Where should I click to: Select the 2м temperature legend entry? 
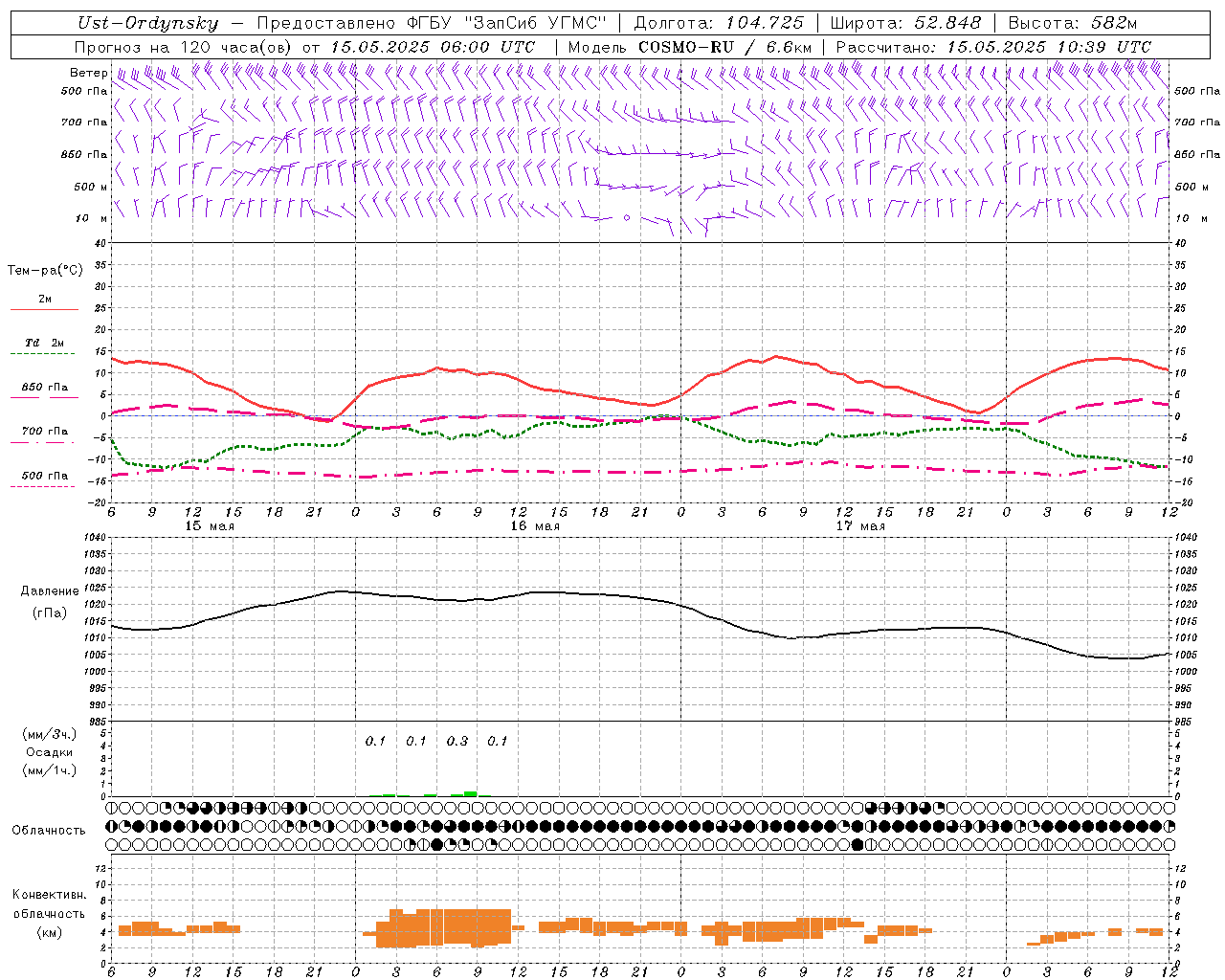coord(45,299)
